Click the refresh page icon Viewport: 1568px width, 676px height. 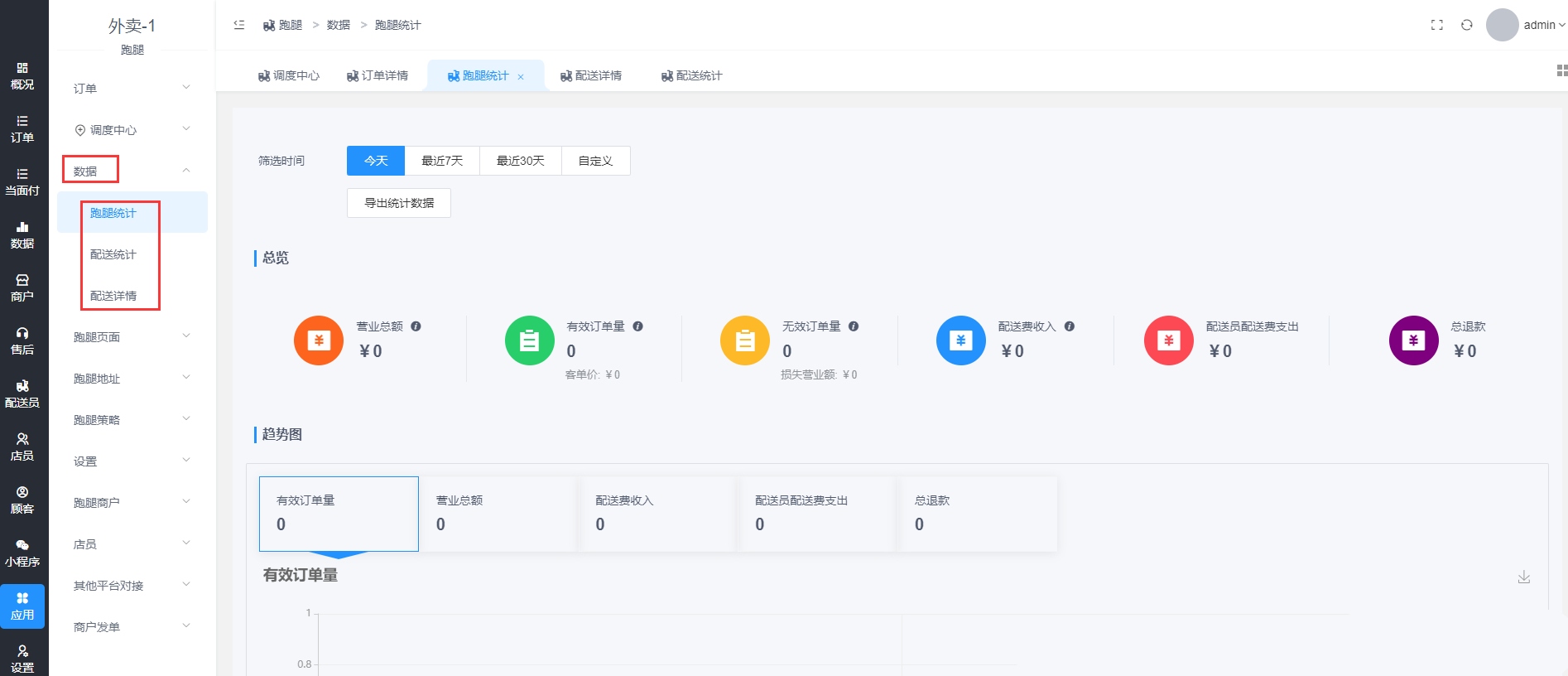[1467, 25]
